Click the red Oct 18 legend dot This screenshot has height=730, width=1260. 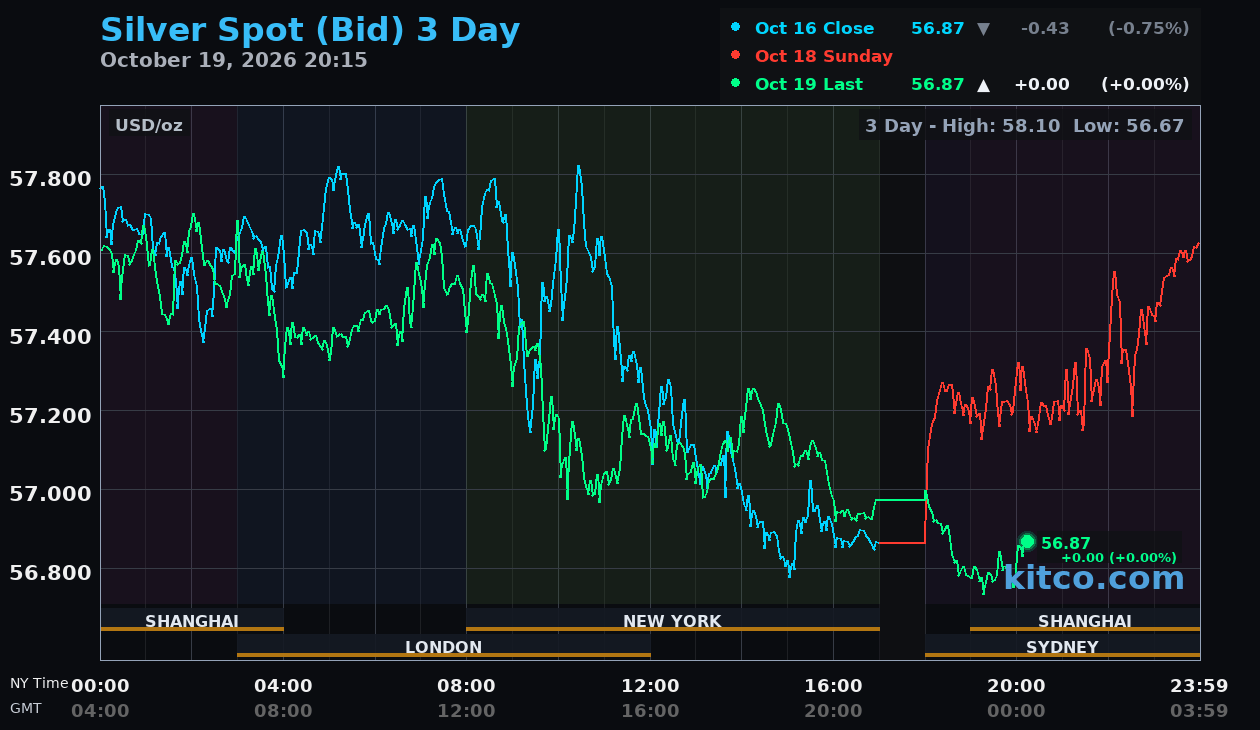[736, 55]
